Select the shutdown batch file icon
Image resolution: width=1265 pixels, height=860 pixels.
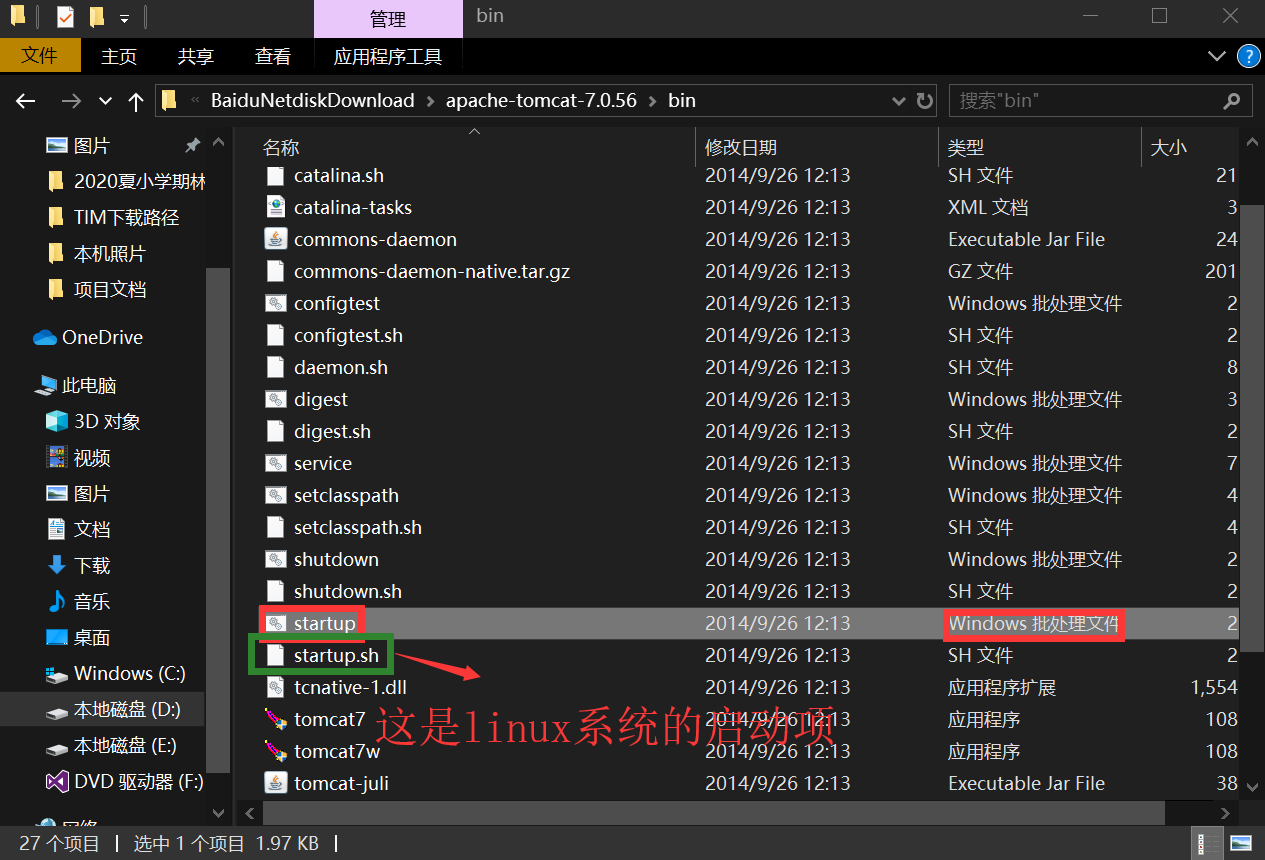pos(276,560)
